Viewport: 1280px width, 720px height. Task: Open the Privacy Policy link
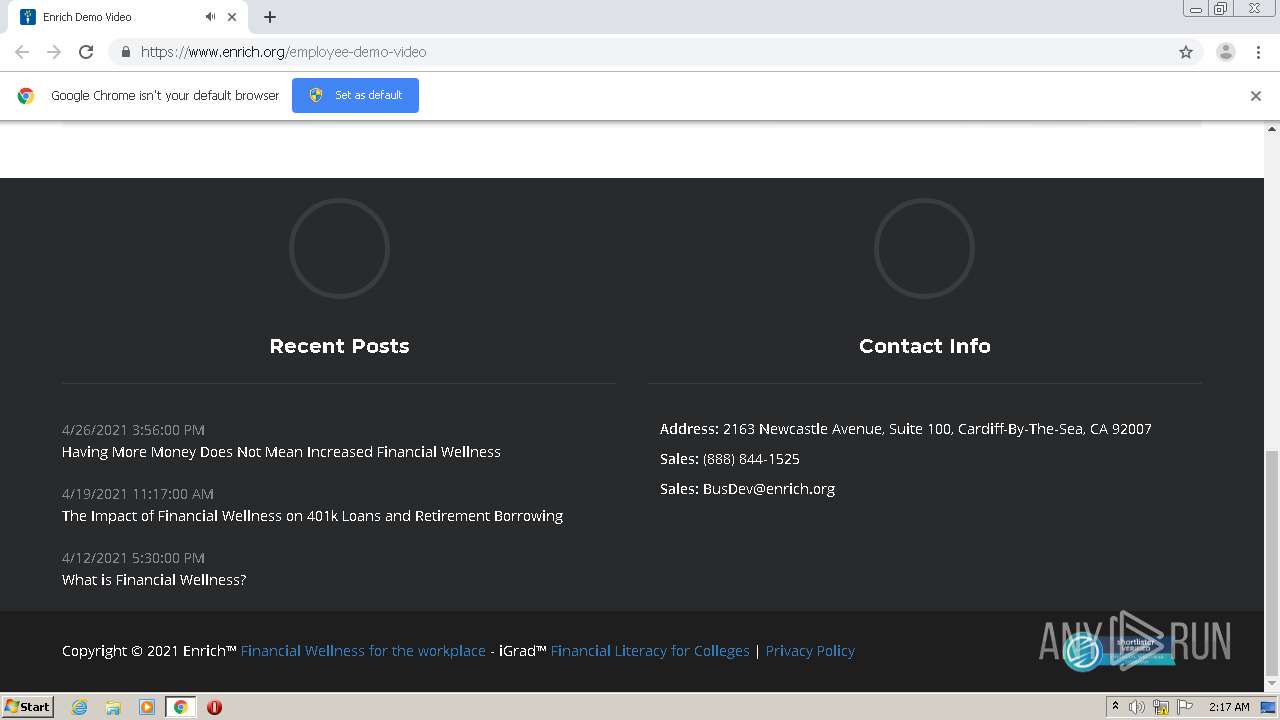point(810,651)
